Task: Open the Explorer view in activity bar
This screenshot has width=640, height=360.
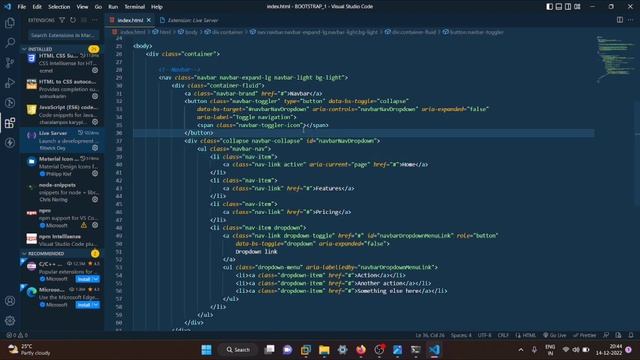Action: pyautogui.click(x=10, y=23)
